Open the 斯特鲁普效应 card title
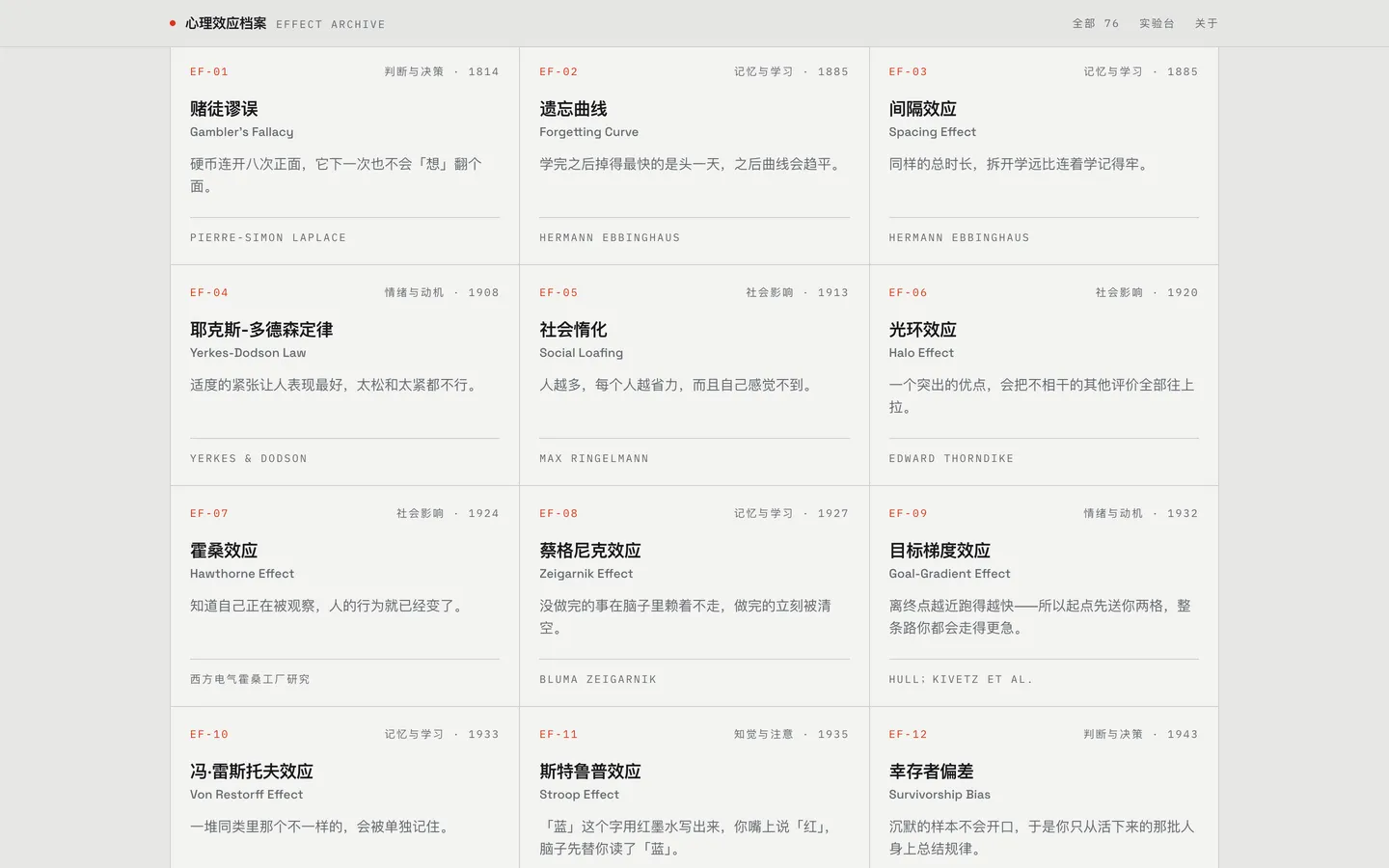Image resolution: width=1389 pixels, height=868 pixels. pyautogui.click(x=590, y=772)
